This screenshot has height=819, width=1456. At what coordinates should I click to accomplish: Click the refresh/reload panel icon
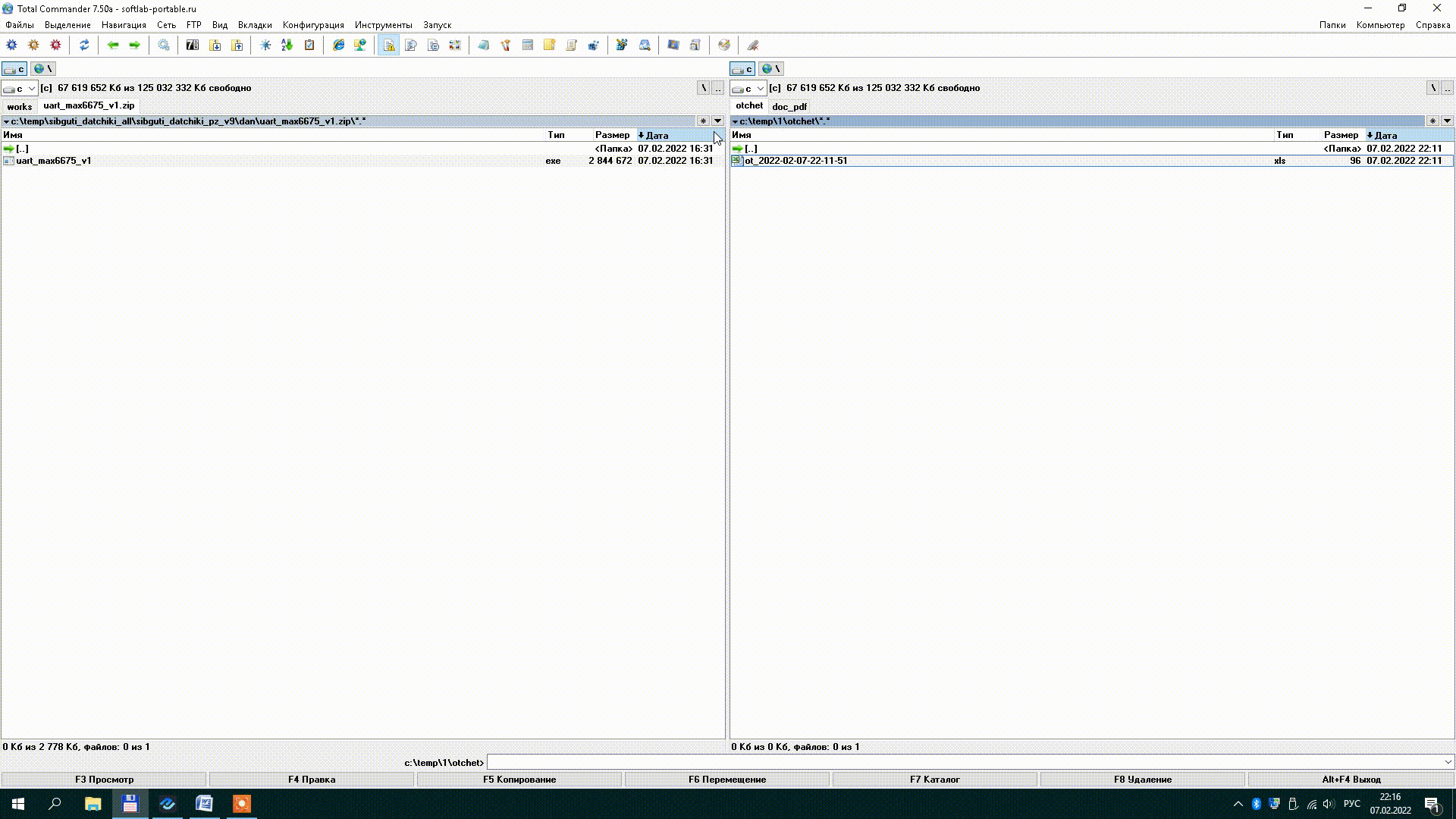pos(84,44)
